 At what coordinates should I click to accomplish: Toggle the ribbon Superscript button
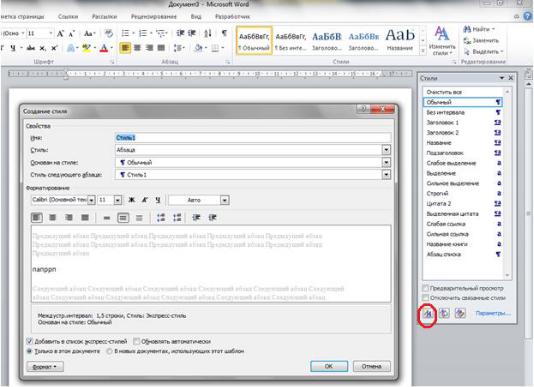pos(54,48)
